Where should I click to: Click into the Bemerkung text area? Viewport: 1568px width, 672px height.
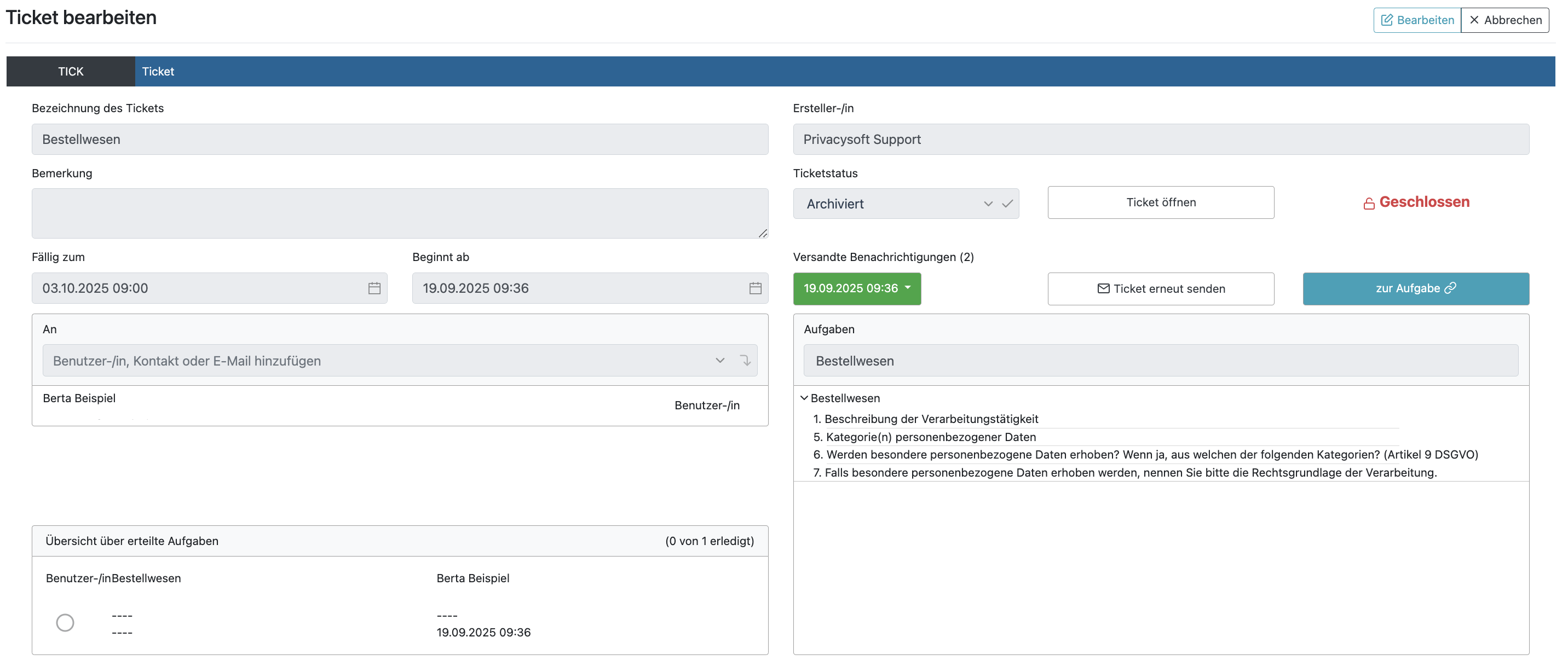399,213
